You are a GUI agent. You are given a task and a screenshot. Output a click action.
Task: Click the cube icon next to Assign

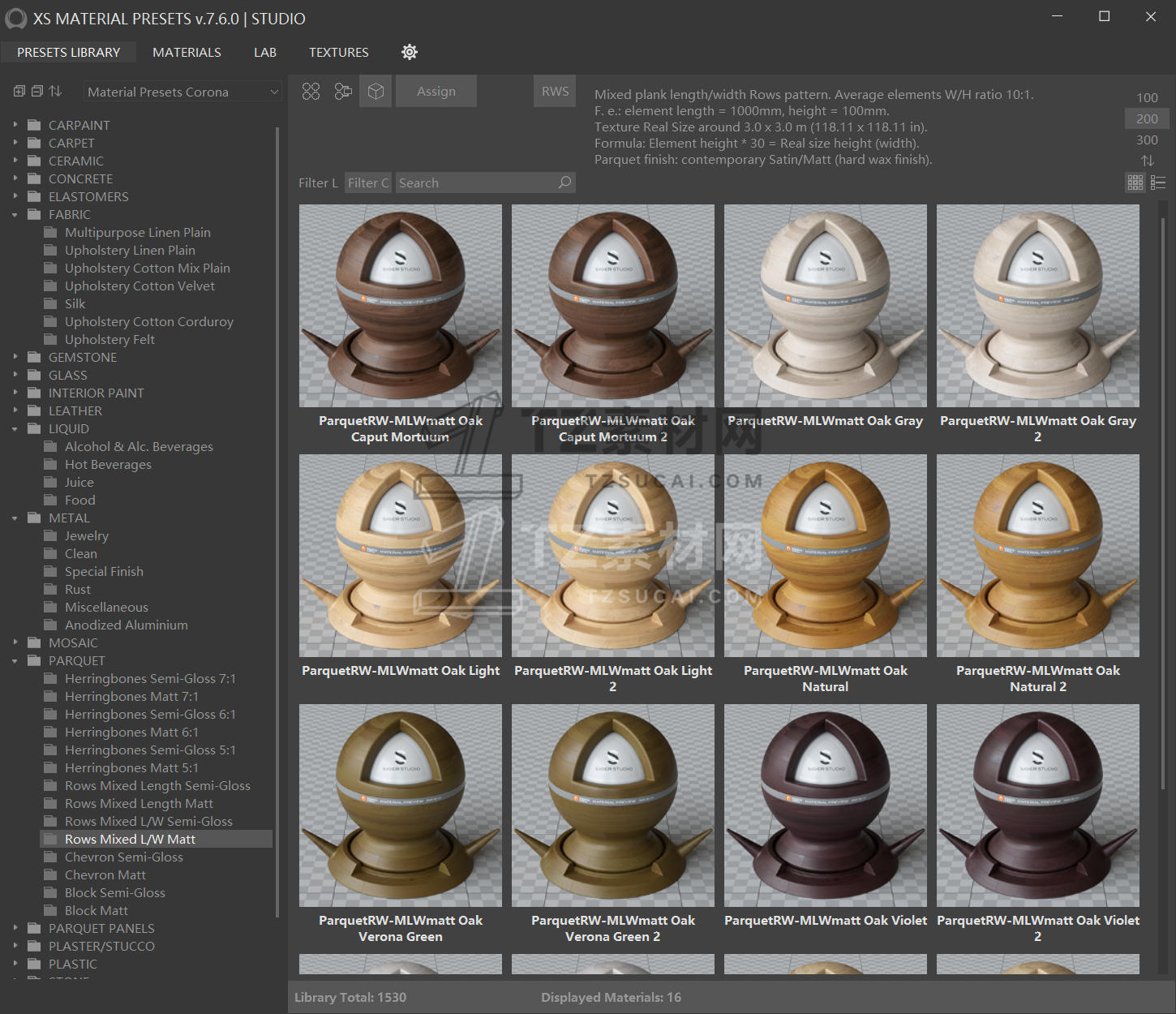pyautogui.click(x=376, y=92)
